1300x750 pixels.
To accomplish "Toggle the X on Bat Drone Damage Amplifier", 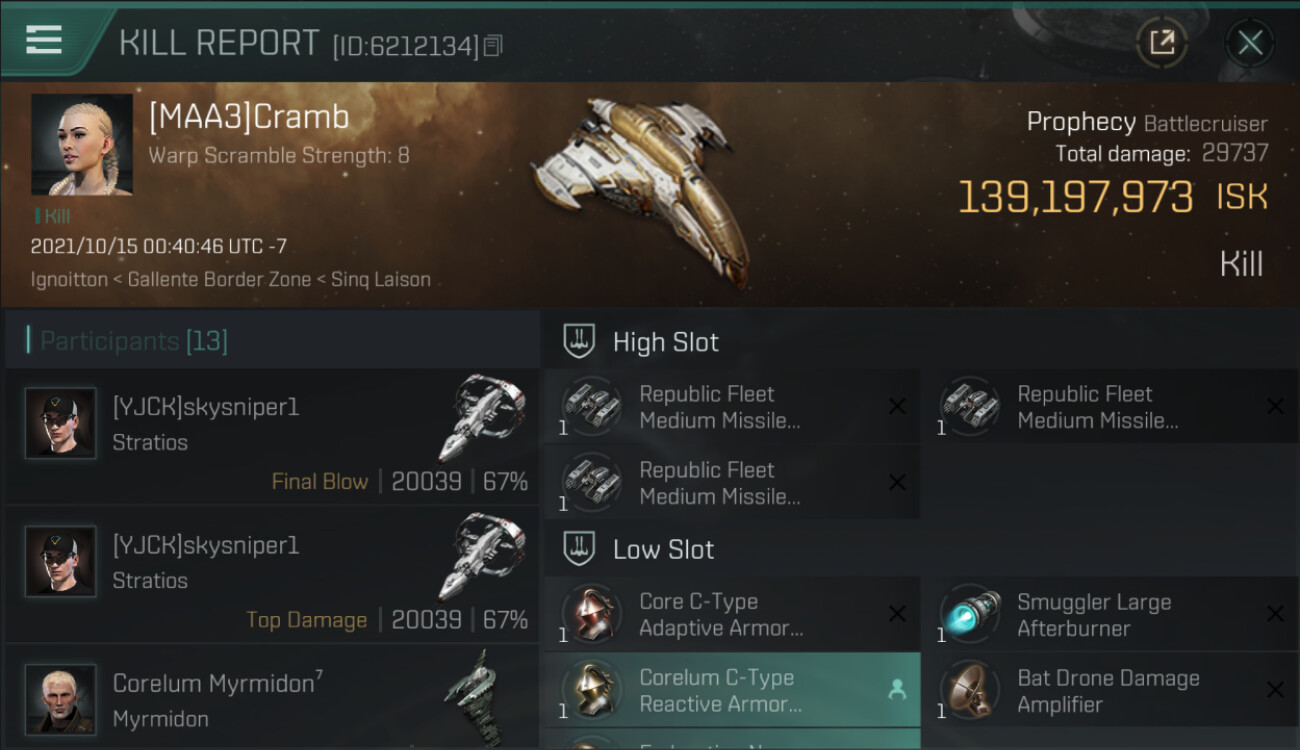I will (1275, 690).
